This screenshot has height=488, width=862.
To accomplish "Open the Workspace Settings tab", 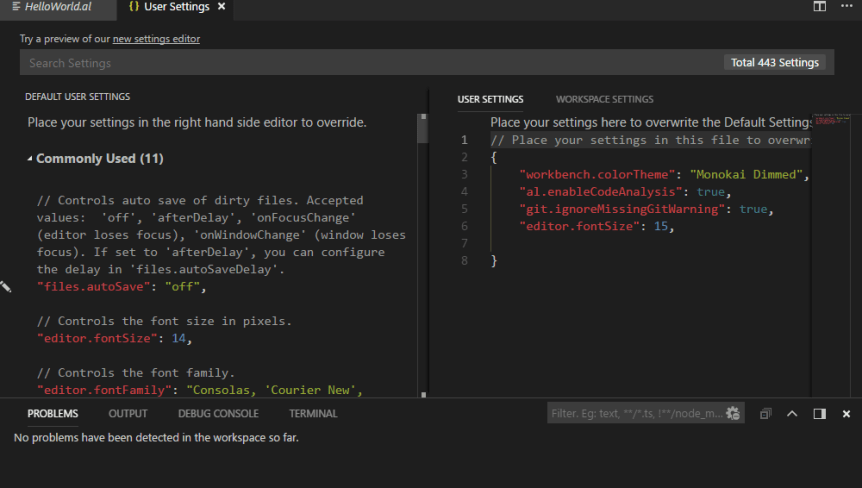I will (604, 99).
